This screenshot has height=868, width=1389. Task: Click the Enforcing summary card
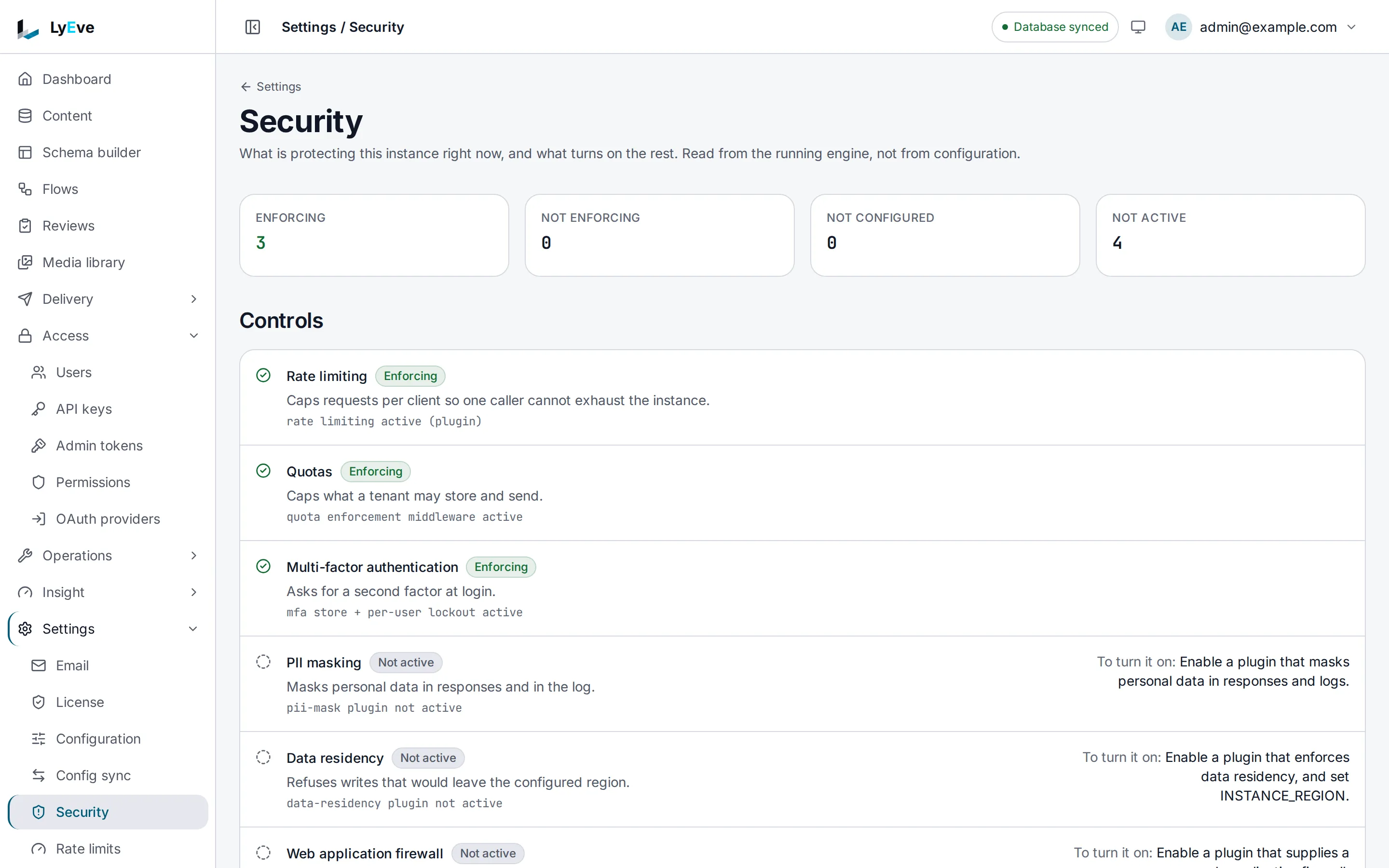374,235
